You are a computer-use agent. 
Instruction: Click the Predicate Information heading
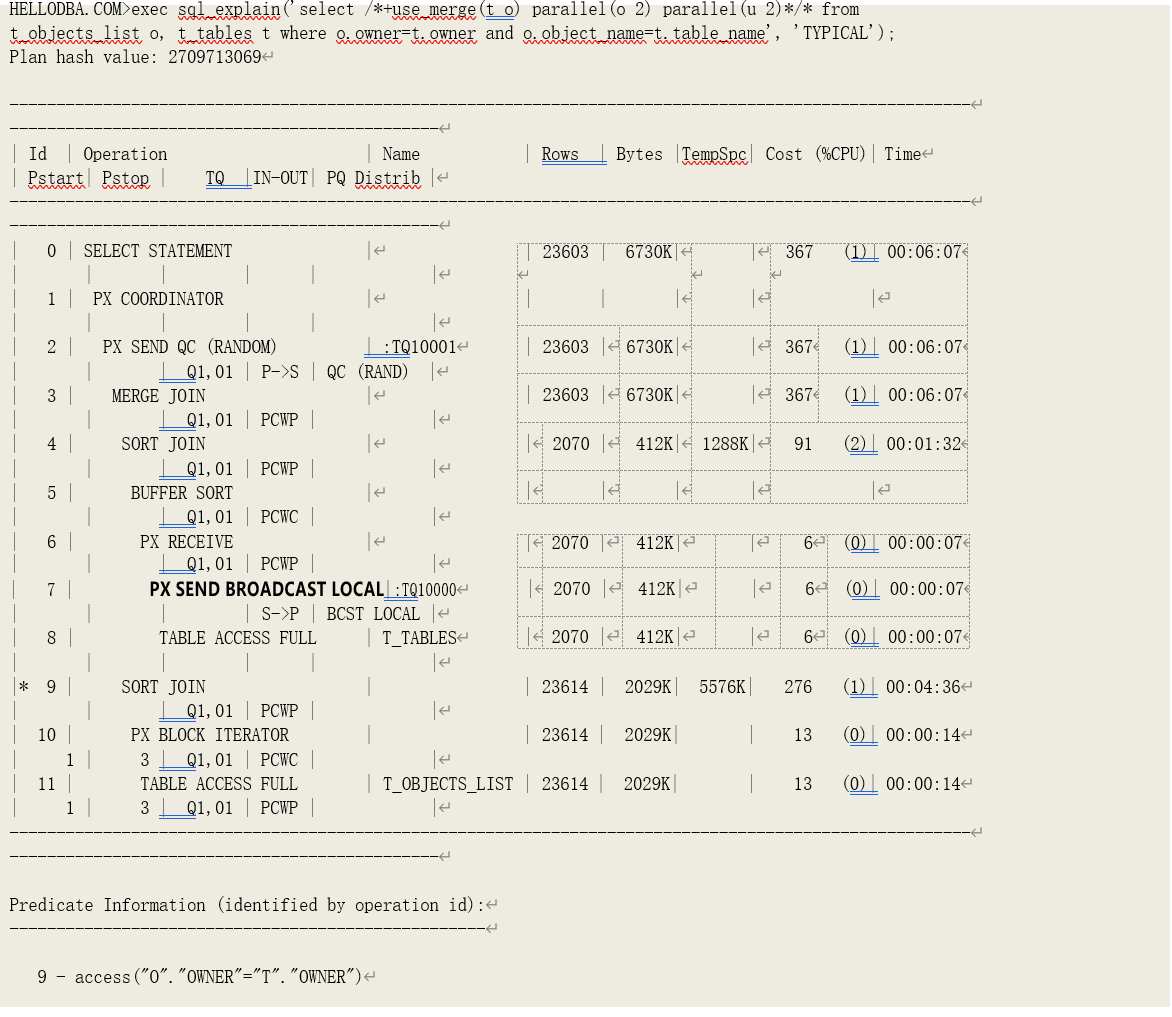(x=246, y=905)
